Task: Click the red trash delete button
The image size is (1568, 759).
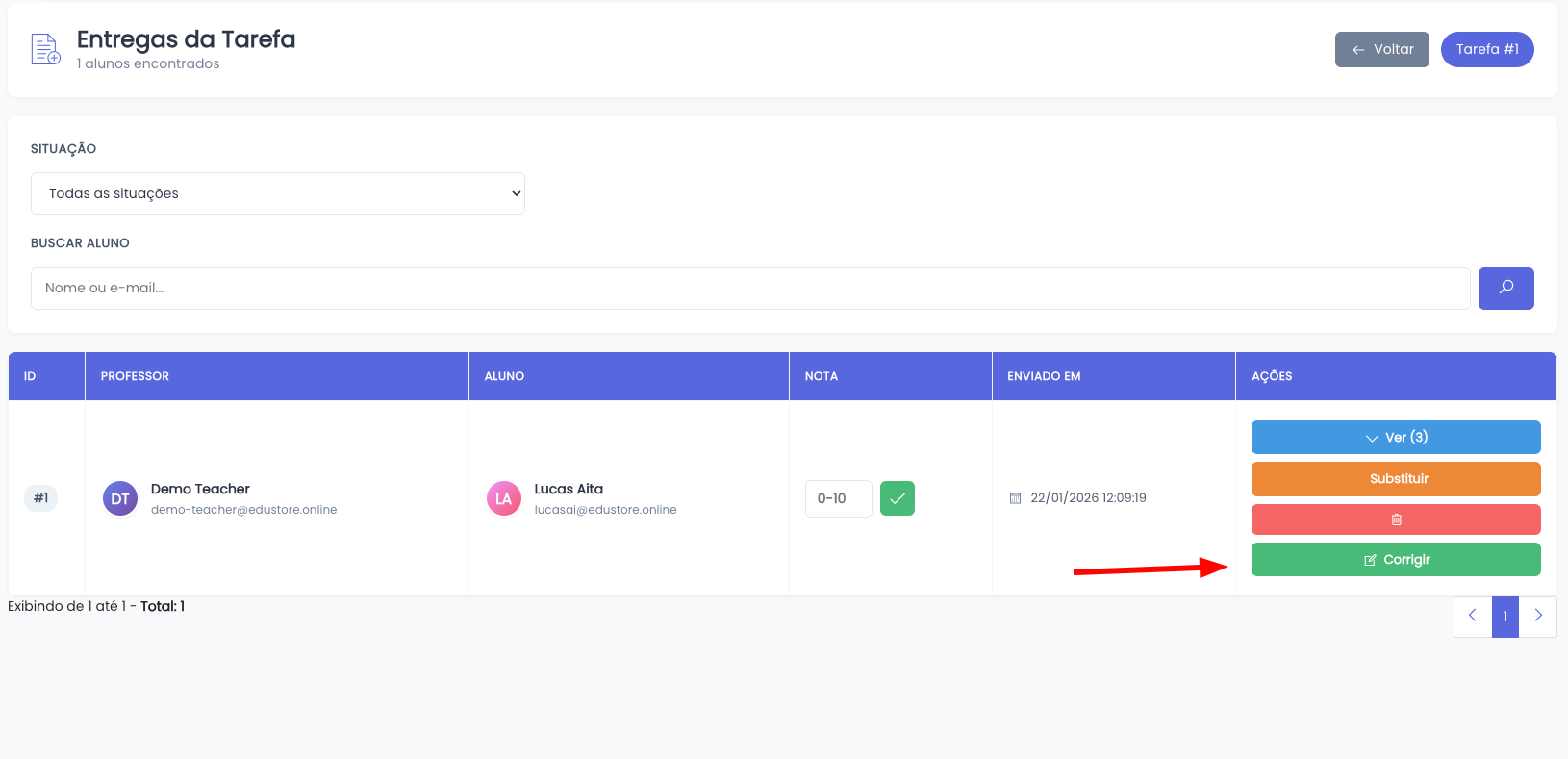Action: [1395, 519]
